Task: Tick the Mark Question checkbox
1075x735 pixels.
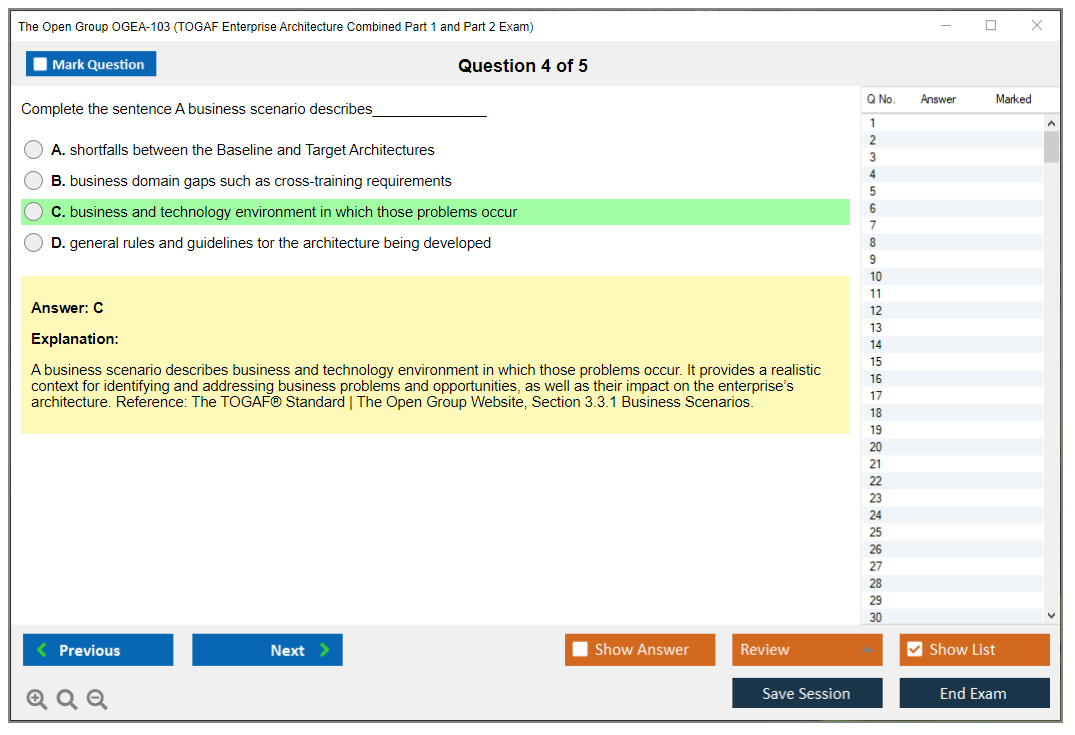Action: click(x=41, y=65)
